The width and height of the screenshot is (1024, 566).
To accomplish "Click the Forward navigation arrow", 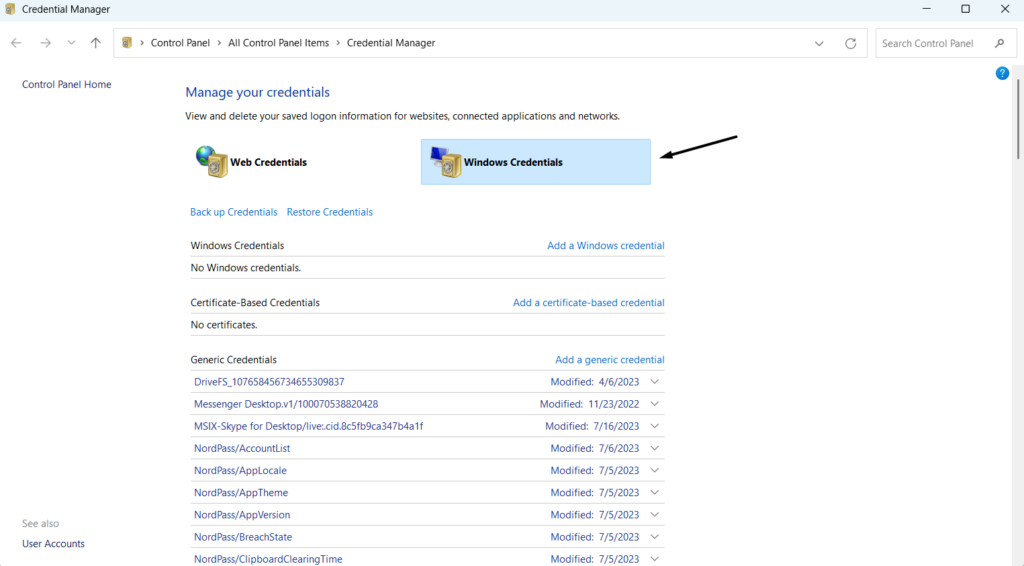I will (45, 43).
